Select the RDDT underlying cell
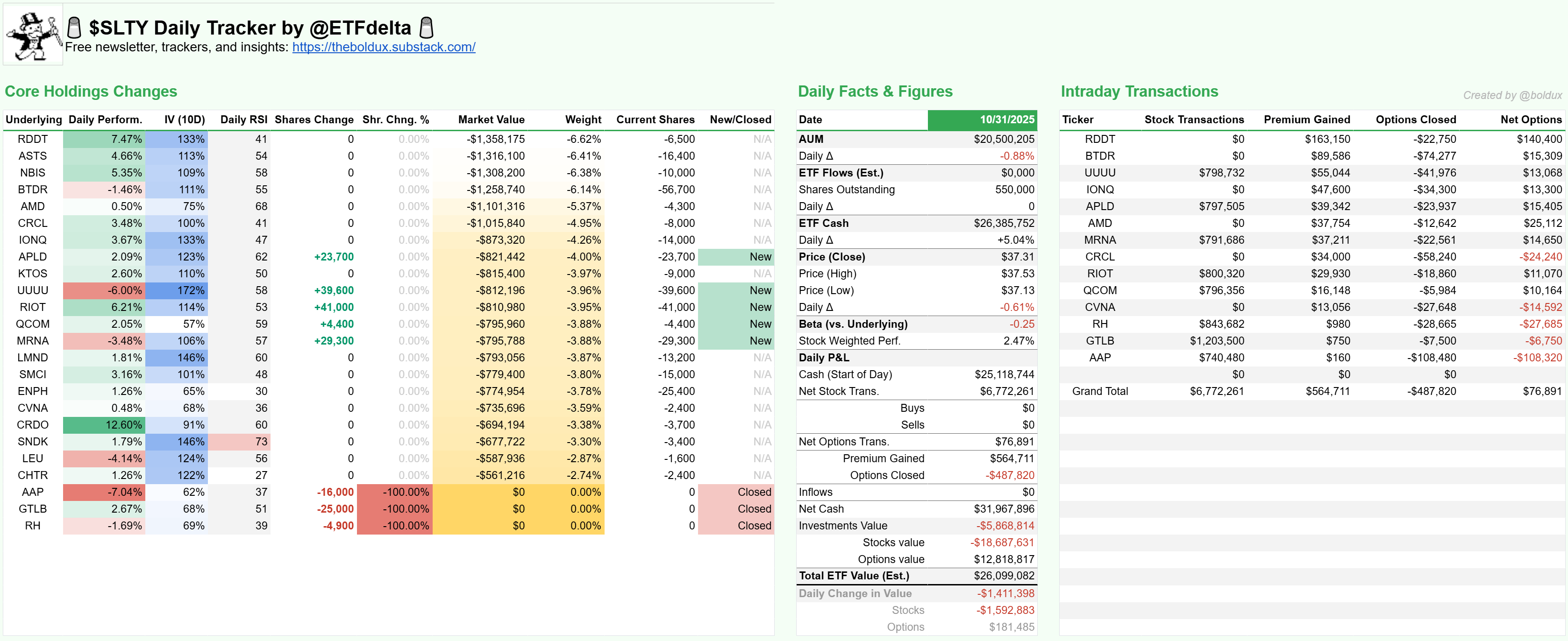 [33, 139]
